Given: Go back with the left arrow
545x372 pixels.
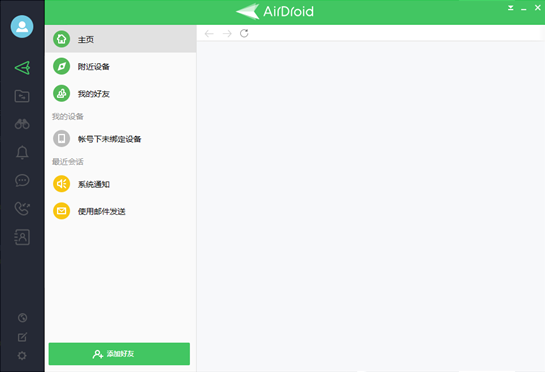Looking at the screenshot, I should coord(209,33).
